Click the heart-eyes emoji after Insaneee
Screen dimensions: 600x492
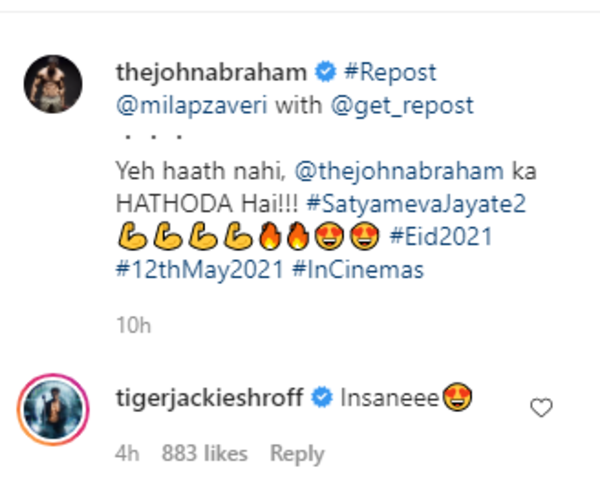coord(459,399)
